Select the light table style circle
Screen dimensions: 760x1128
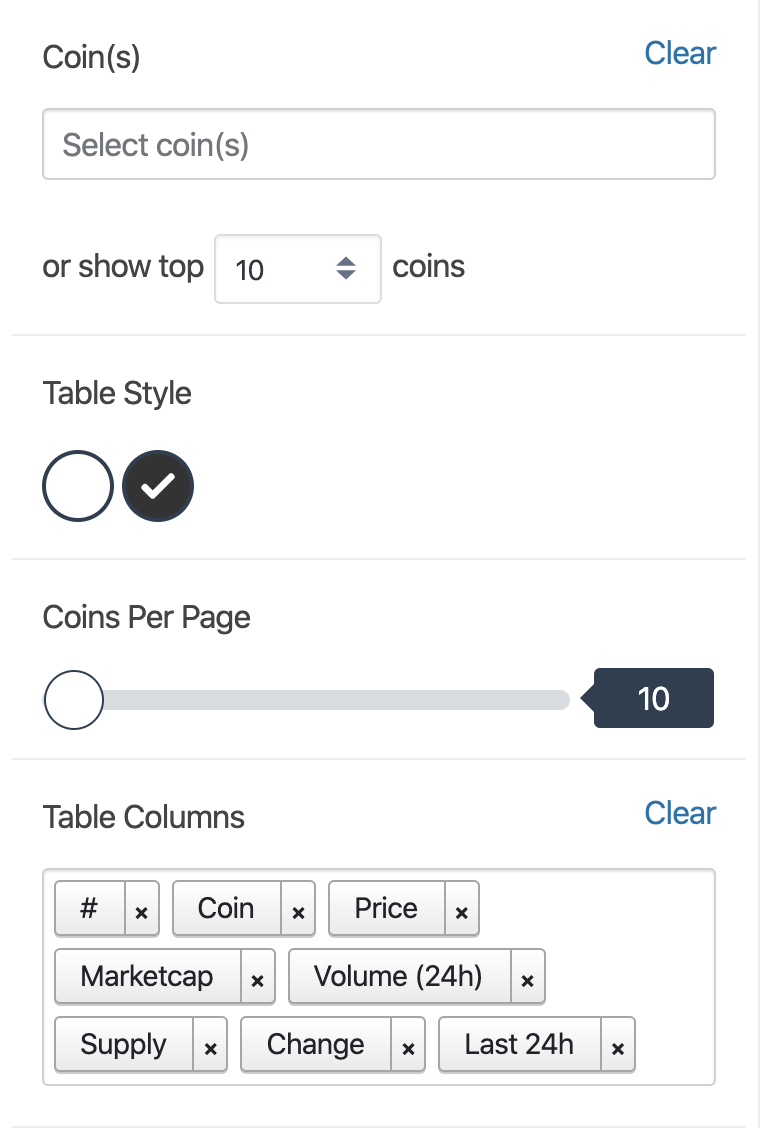[78, 486]
